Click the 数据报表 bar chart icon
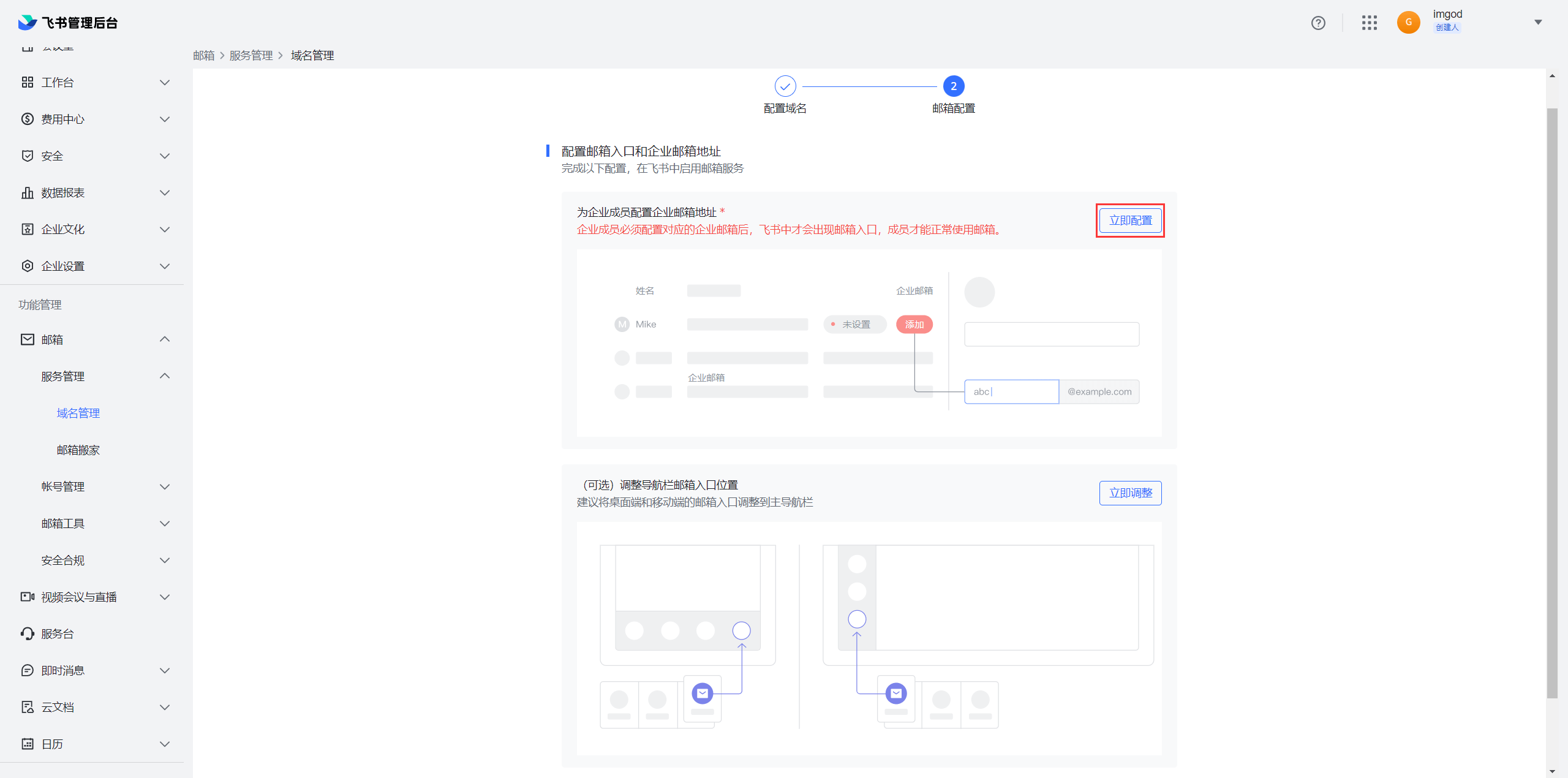The height and width of the screenshot is (778, 1568). coord(28,192)
